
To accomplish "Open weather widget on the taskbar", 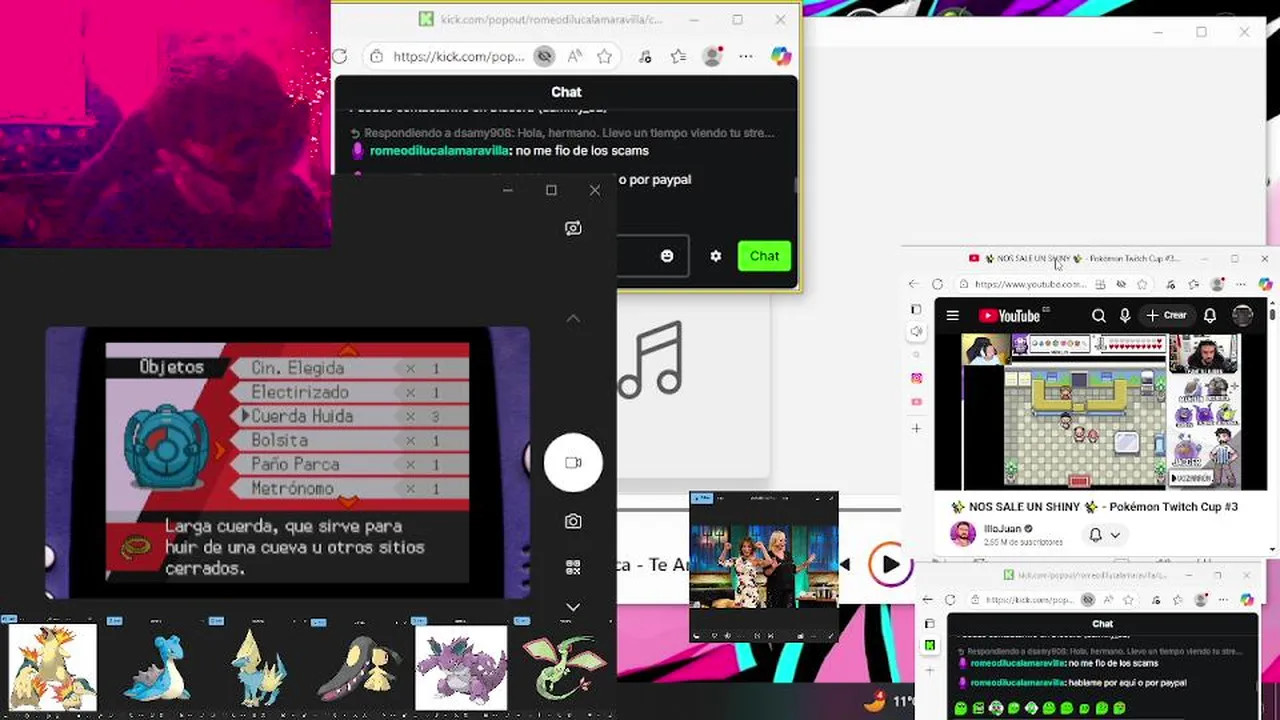I will point(890,700).
